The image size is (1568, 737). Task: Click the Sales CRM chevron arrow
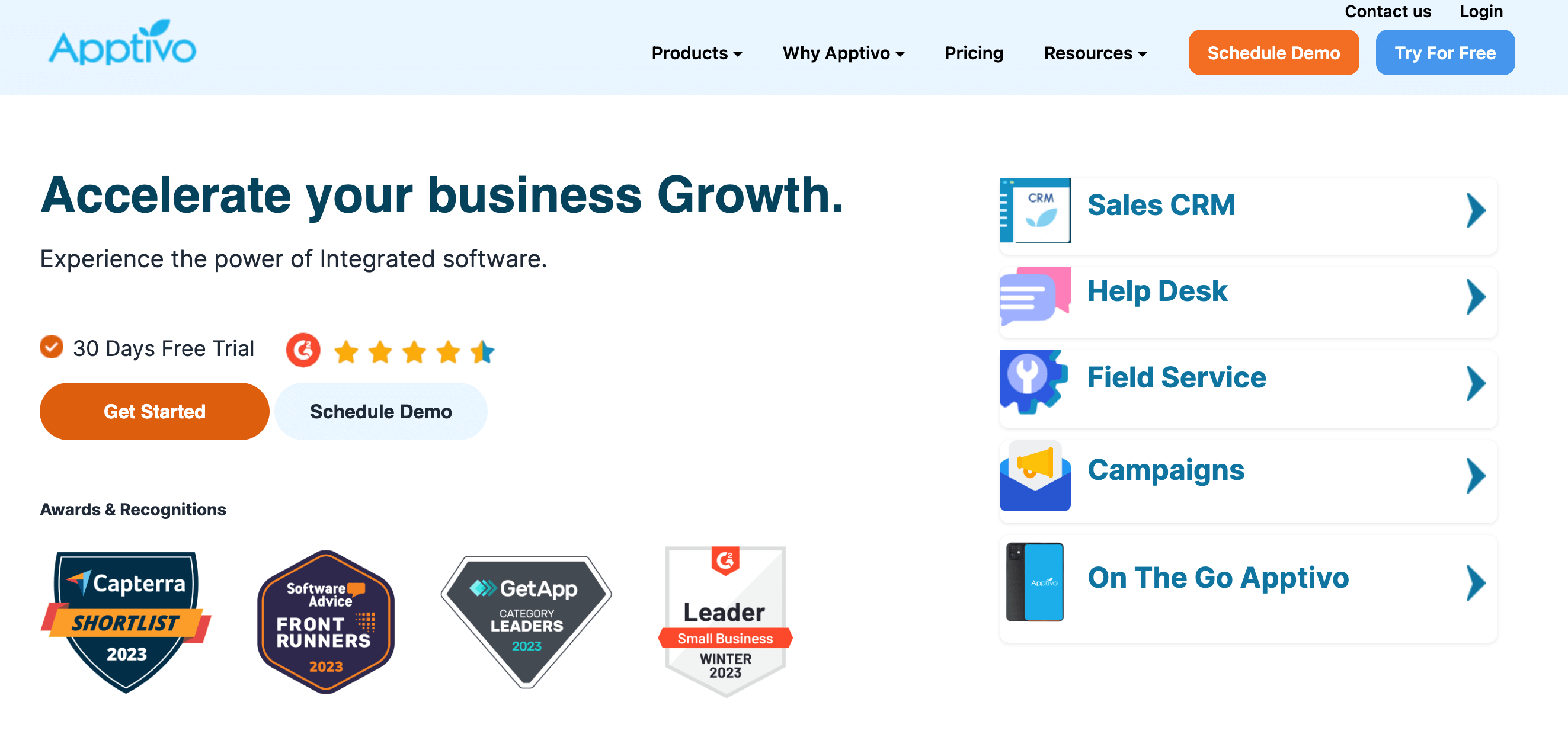point(1476,210)
